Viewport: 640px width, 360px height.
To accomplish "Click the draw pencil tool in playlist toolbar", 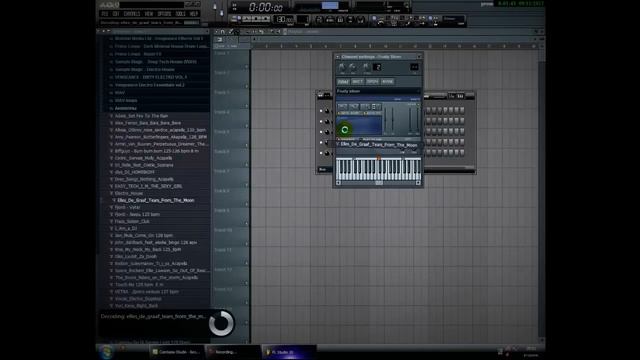I will pyautogui.click(x=231, y=32).
